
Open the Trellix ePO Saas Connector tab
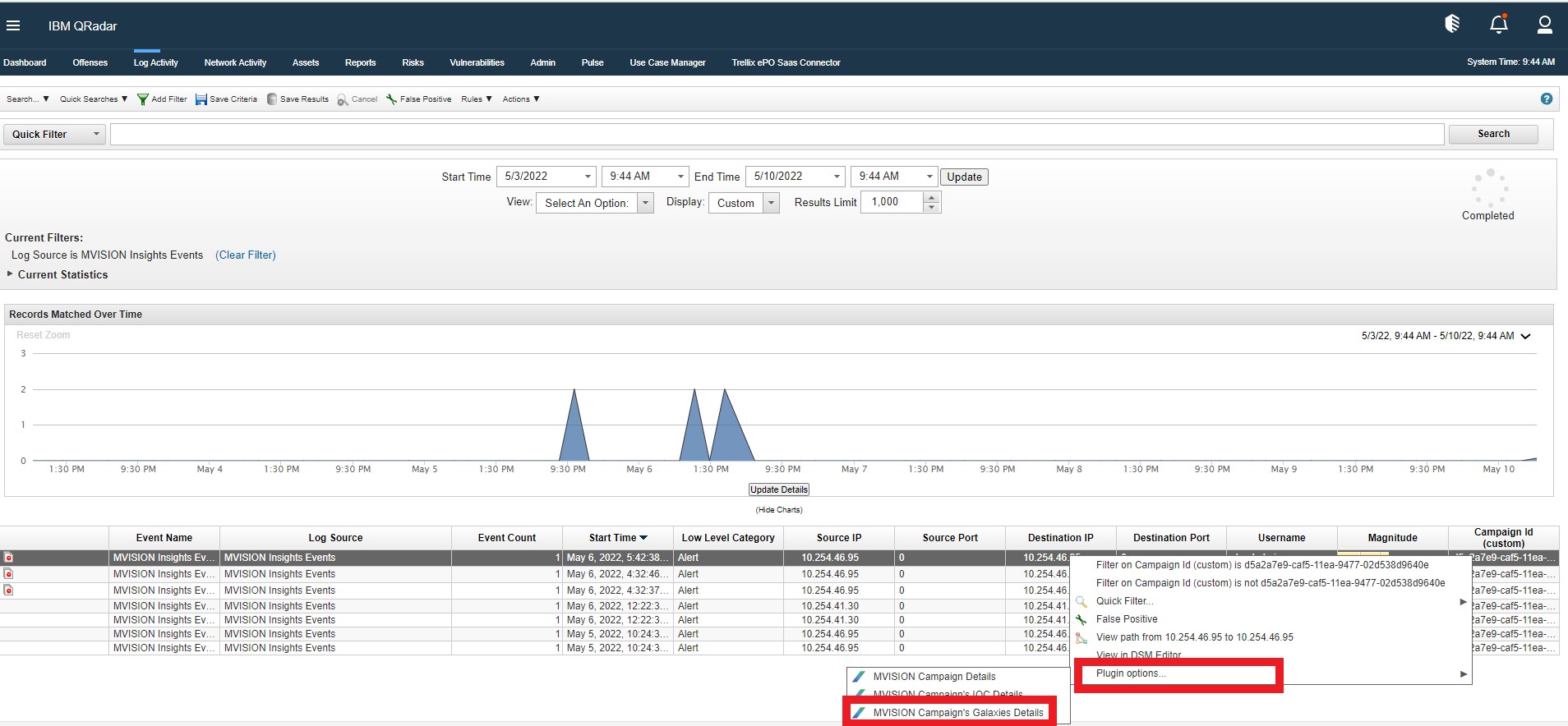point(786,62)
